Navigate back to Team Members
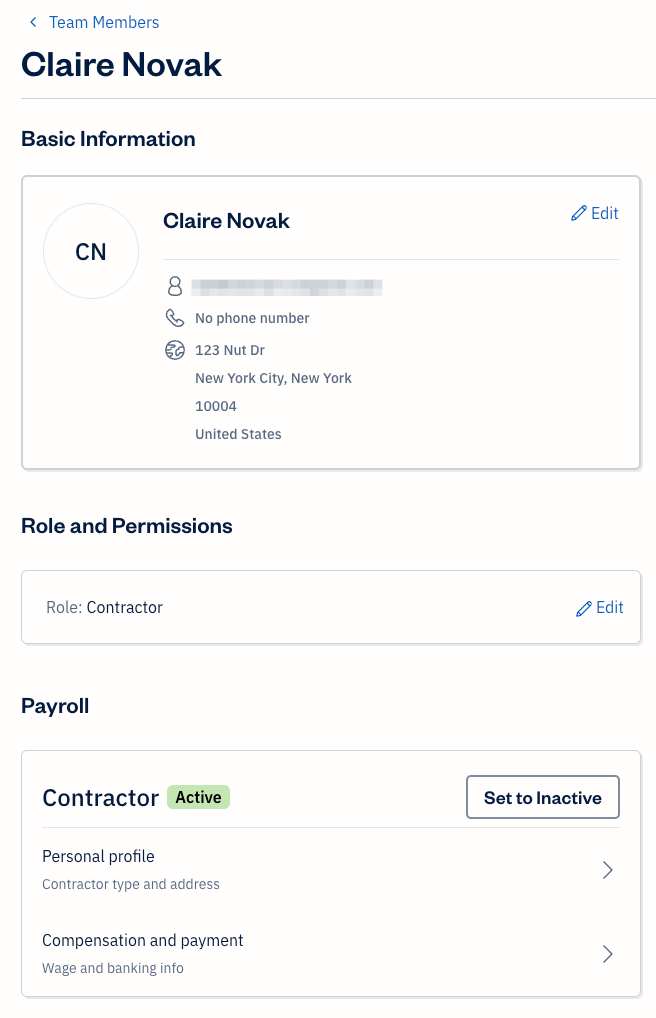This screenshot has width=656, height=1018. click(104, 22)
